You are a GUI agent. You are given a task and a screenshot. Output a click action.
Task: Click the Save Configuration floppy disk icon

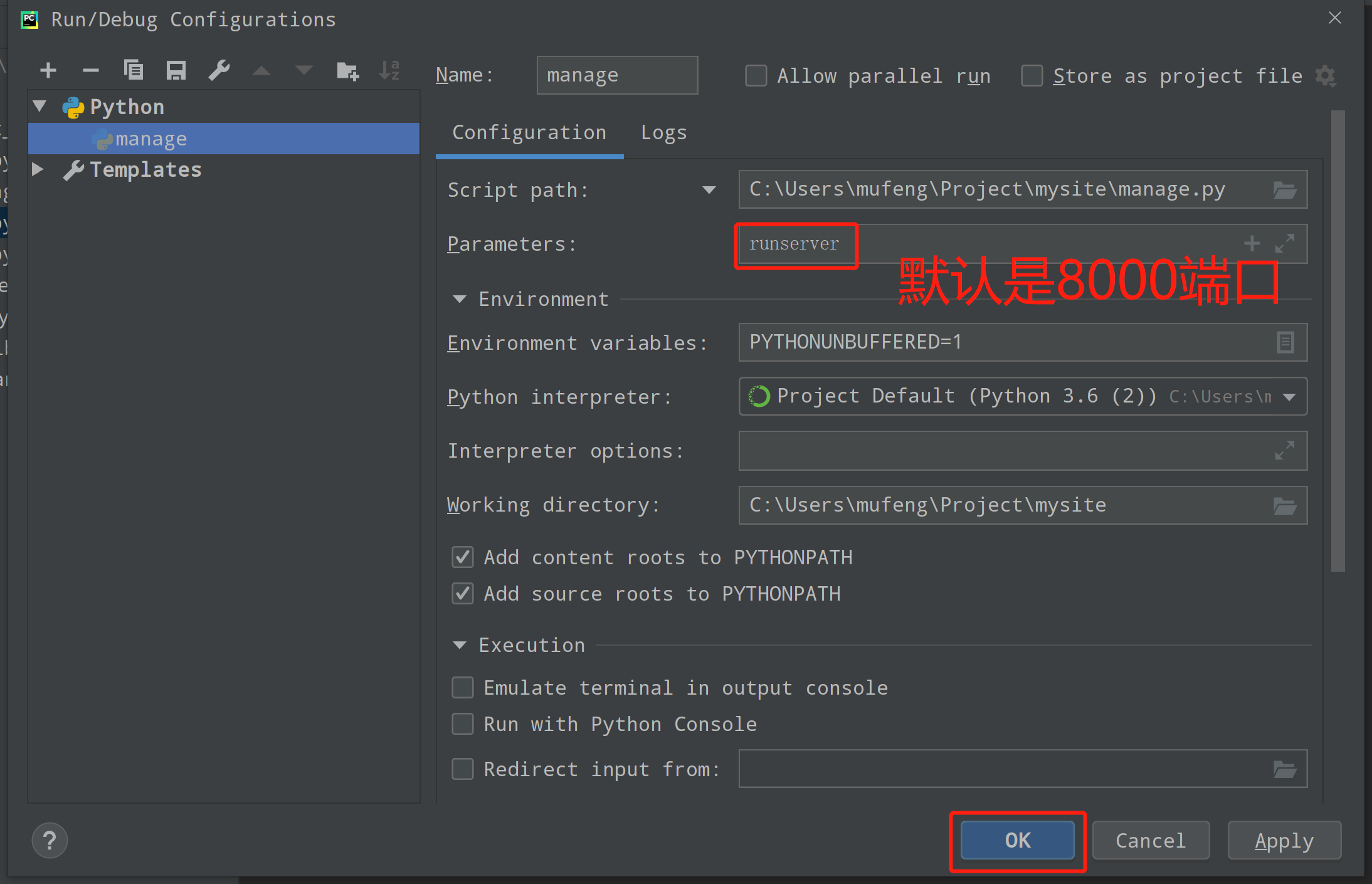pos(176,70)
